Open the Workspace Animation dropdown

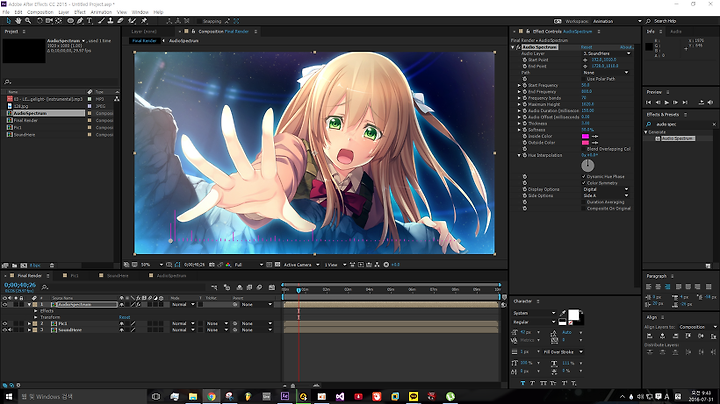(x=616, y=21)
